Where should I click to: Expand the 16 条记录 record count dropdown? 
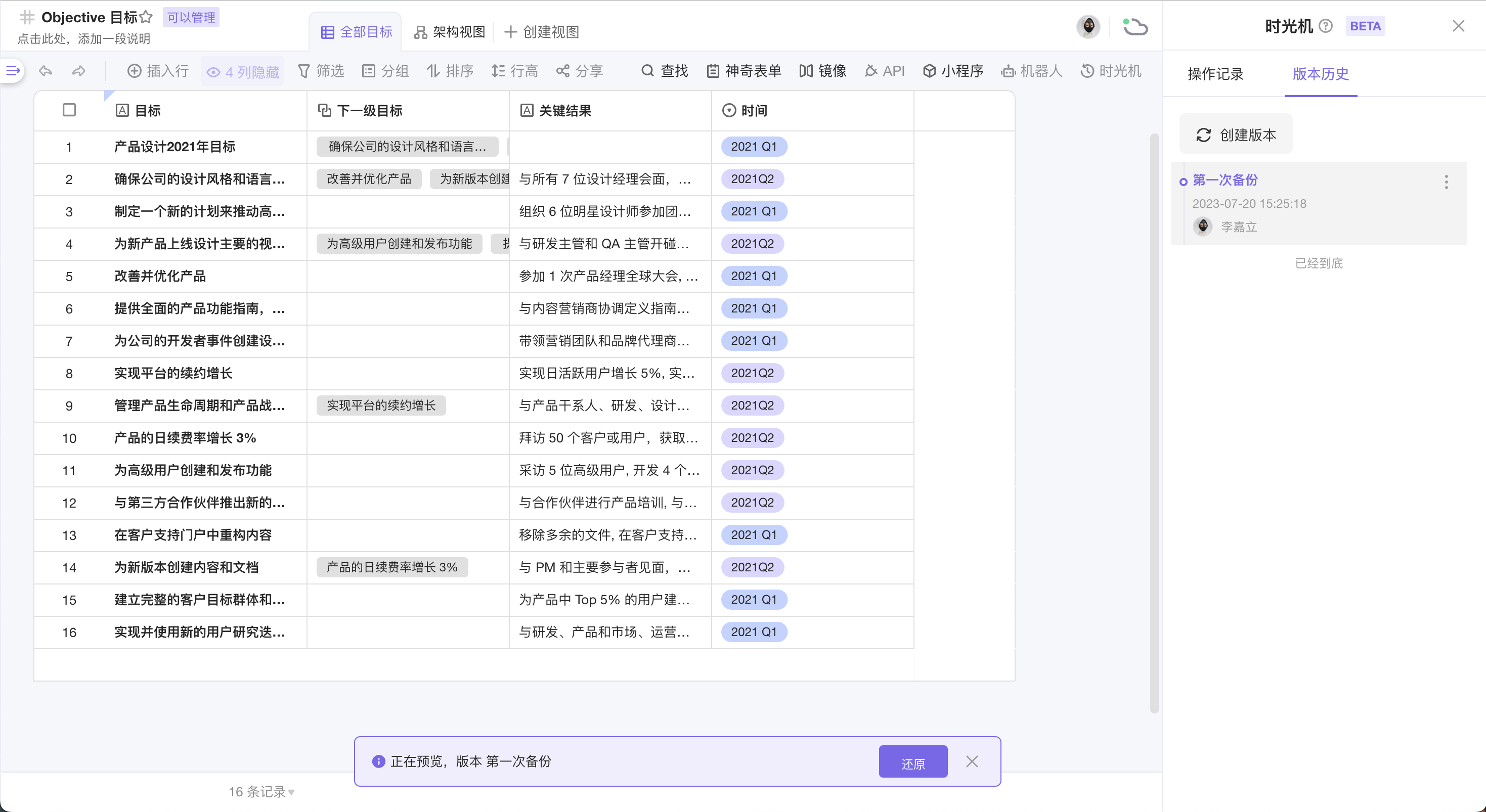click(261, 792)
